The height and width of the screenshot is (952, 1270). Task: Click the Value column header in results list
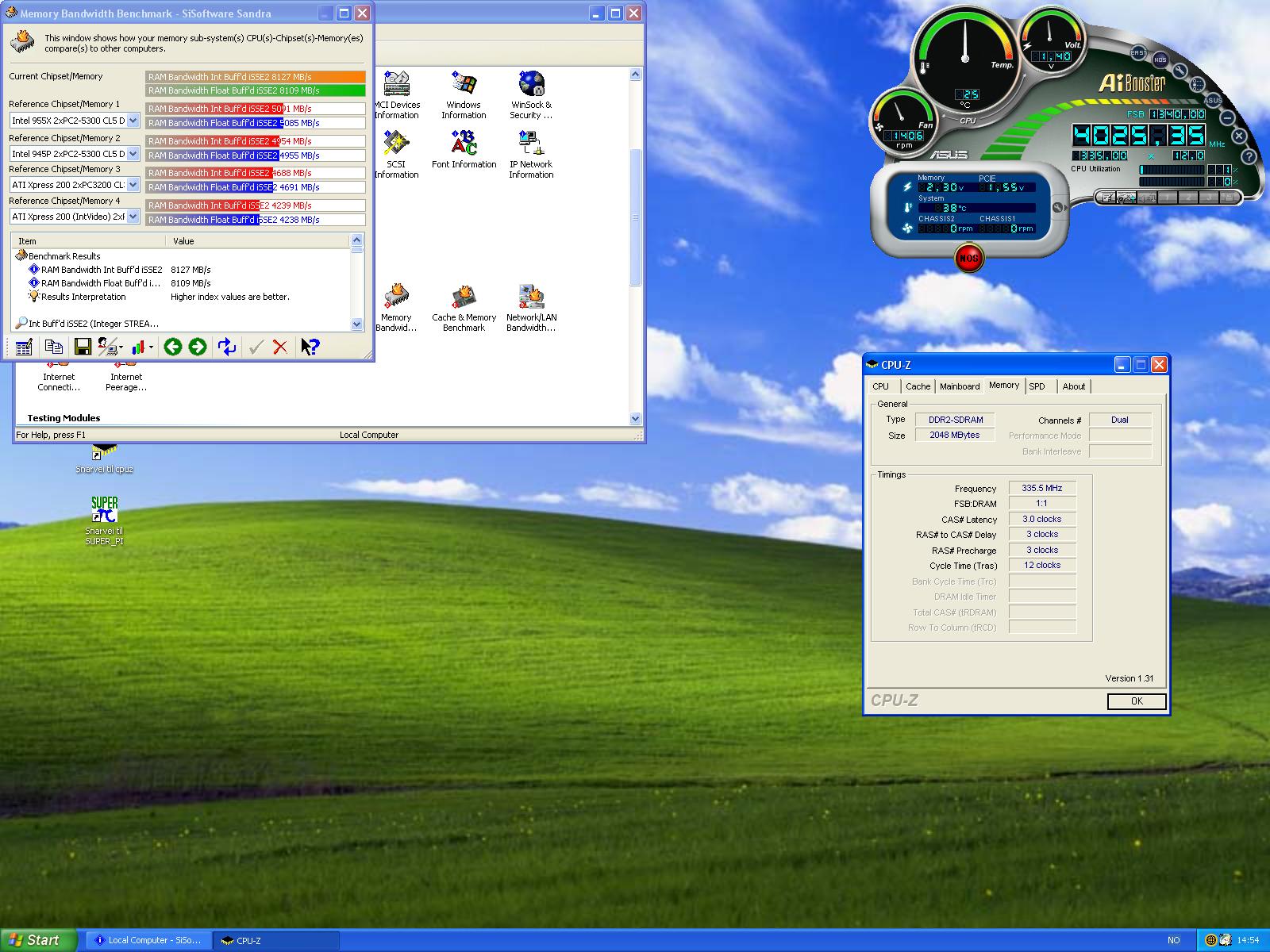tap(257, 240)
